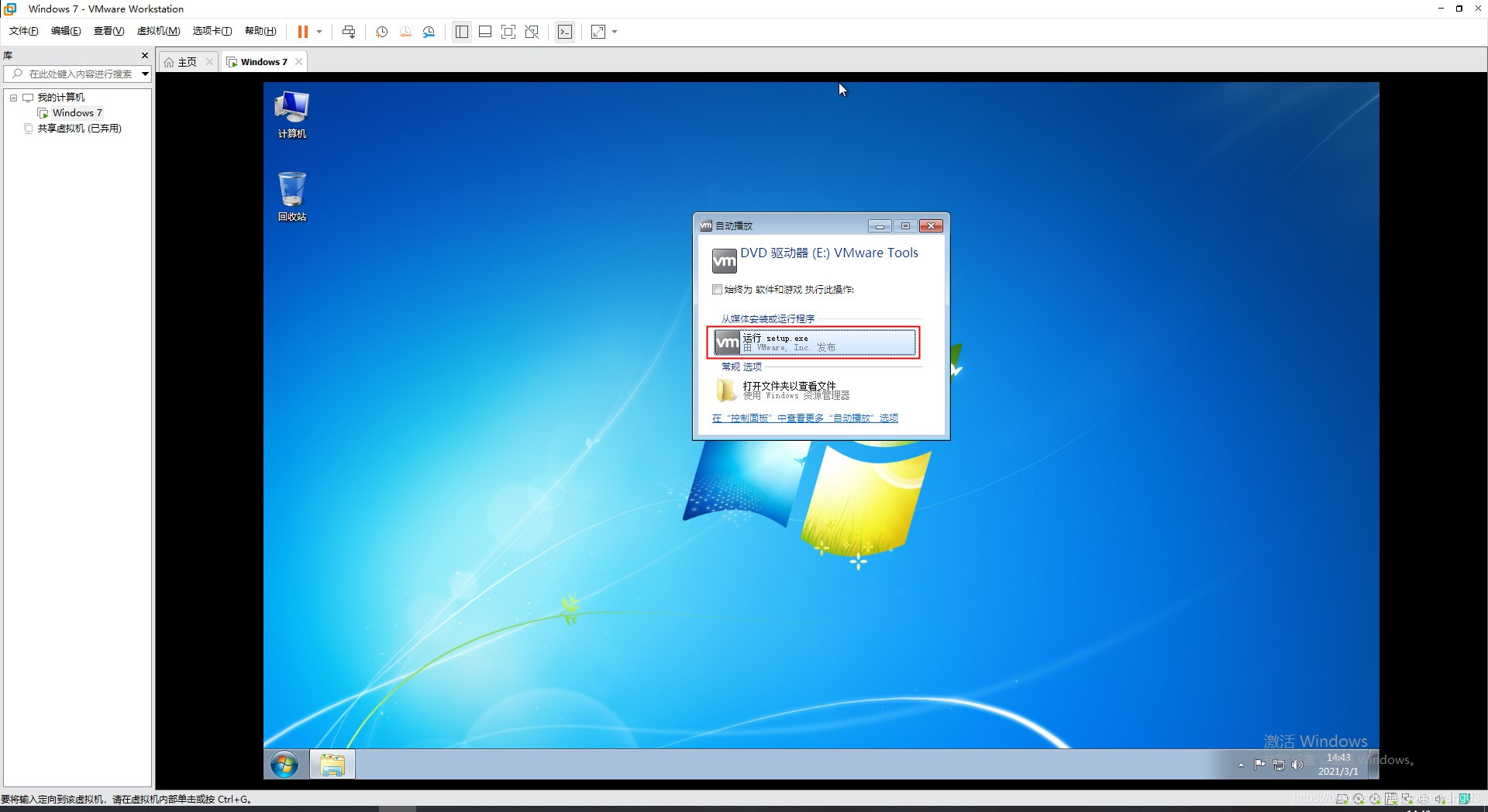The image size is (1488, 812).
Task: Show hidden tray icons in guest taskbar
Action: click(x=1241, y=765)
